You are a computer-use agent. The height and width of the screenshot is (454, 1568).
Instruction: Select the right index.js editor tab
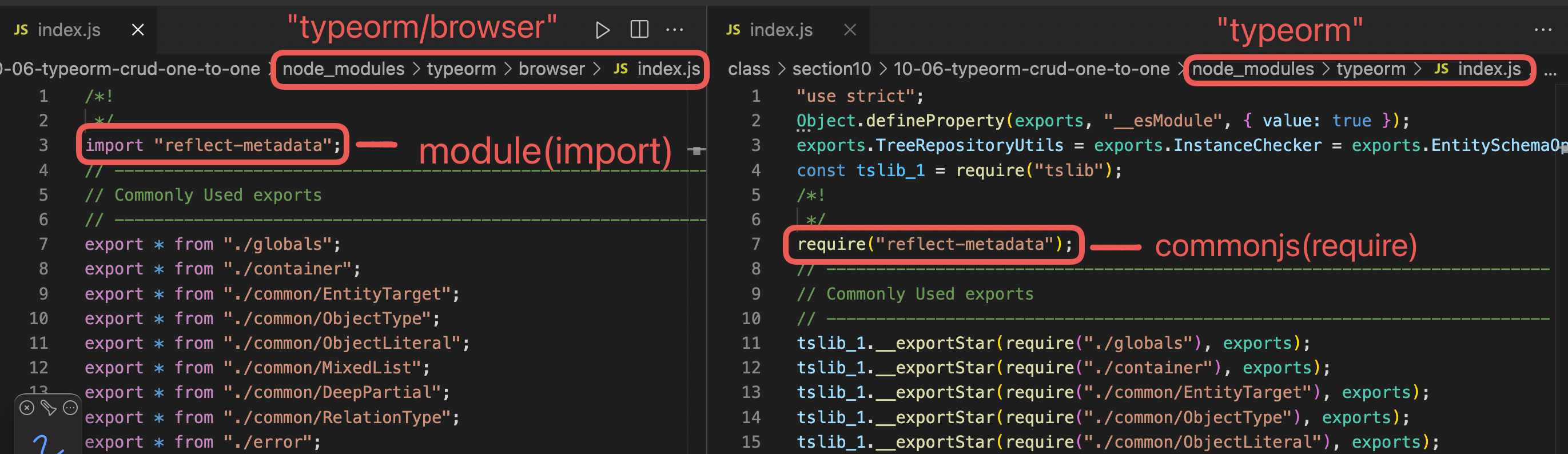pyautogui.click(x=790, y=30)
